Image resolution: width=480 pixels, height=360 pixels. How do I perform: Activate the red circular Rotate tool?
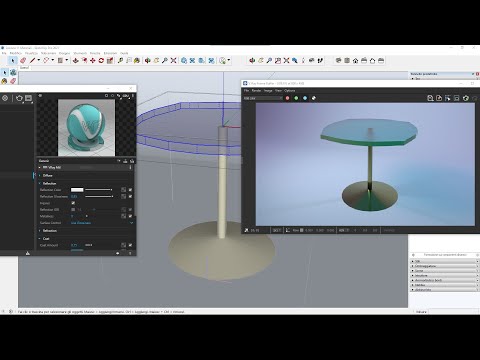[x=101, y=61]
